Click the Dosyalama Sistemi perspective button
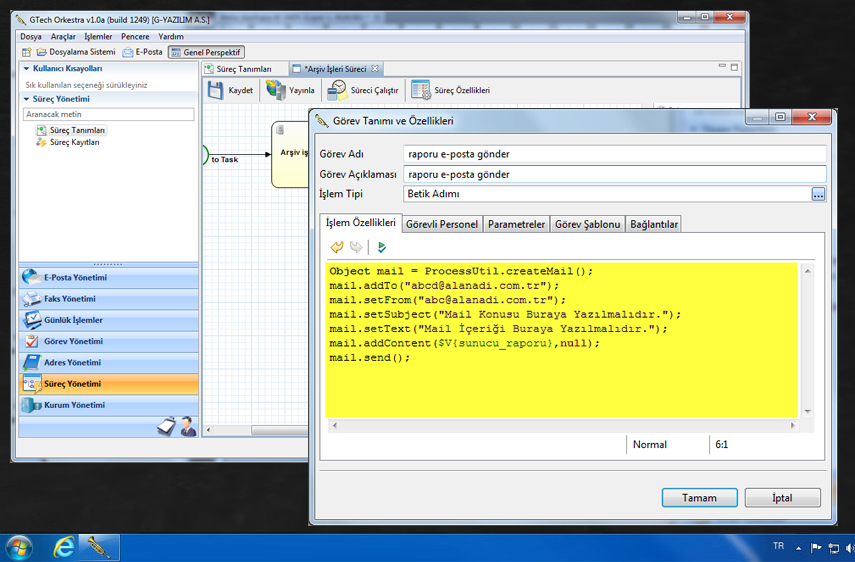855x562 pixels. click(76, 52)
